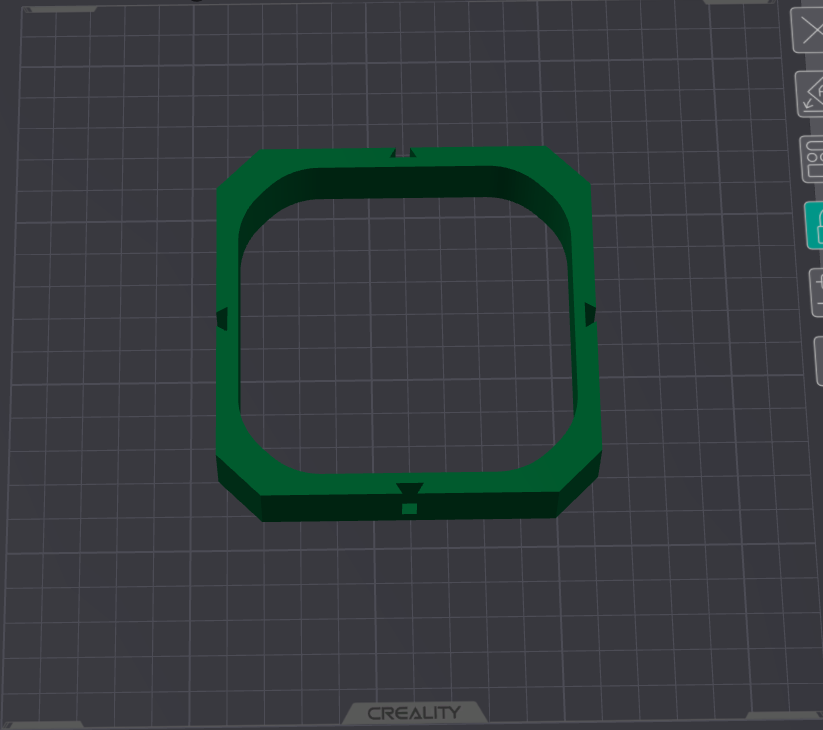Click the dark notch on the frame's left side
823x730 pixels.
[222, 319]
